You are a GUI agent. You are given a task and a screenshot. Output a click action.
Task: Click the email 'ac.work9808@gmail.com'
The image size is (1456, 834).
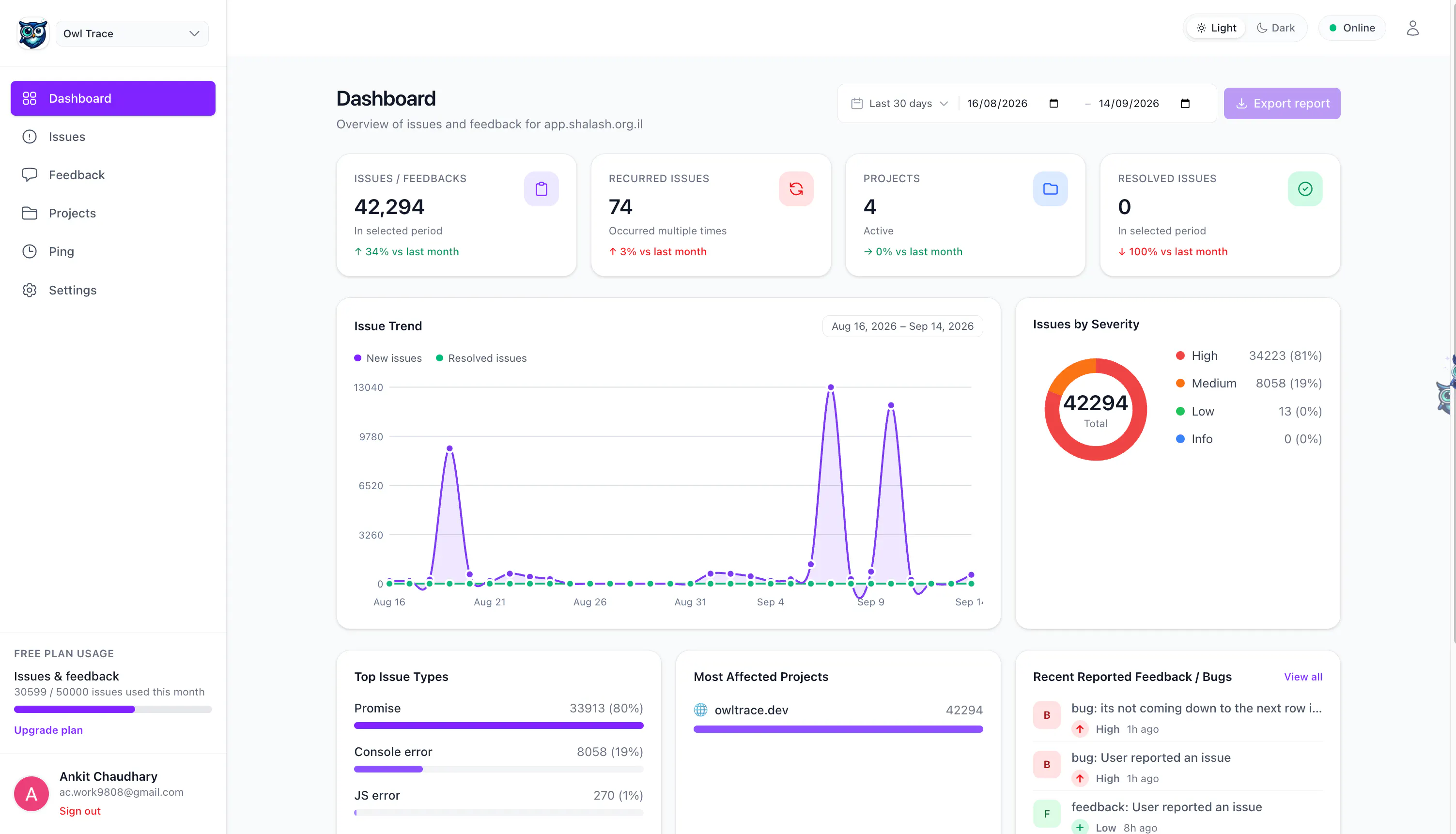point(122,792)
